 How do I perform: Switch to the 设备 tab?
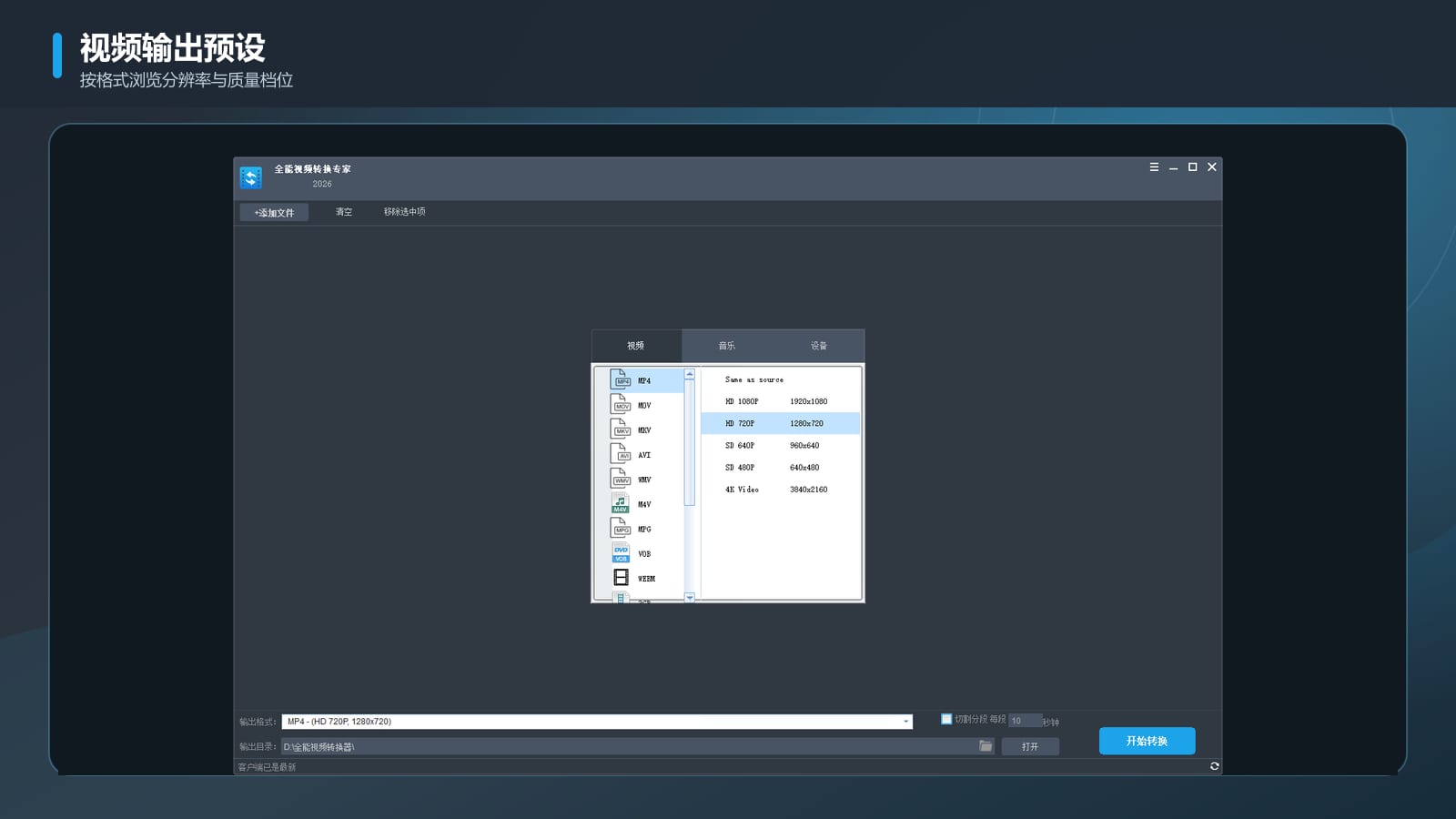pos(819,346)
